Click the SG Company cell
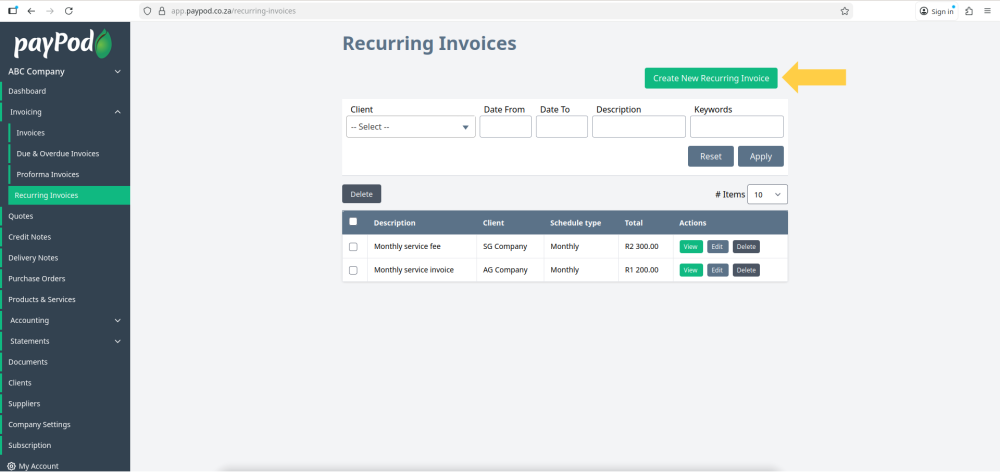 tap(505, 246)
